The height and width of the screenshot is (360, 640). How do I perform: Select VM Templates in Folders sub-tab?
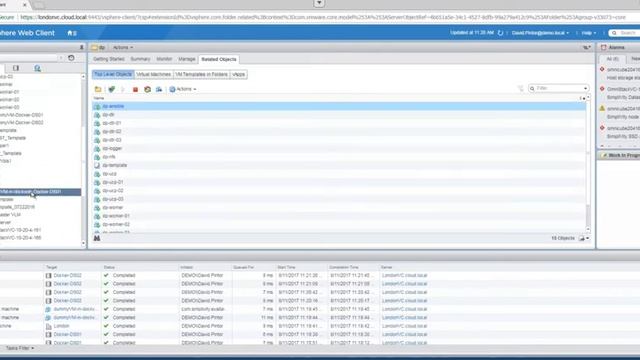[x=201, y=74]
